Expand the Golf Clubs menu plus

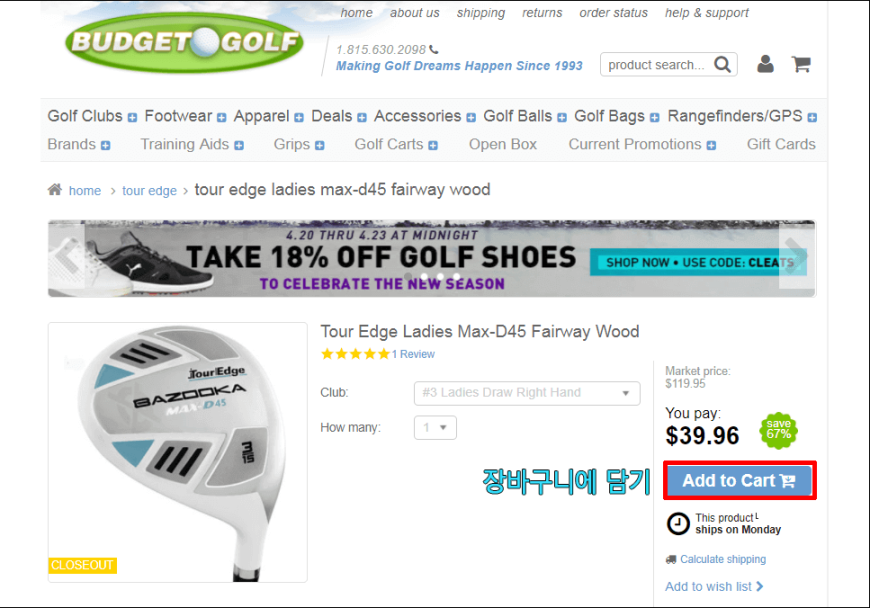(x=133, y=117)
